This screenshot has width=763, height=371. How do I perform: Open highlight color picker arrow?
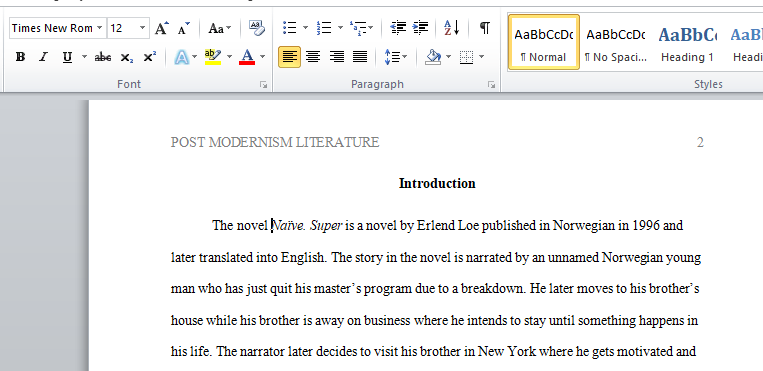coord(229,57)
